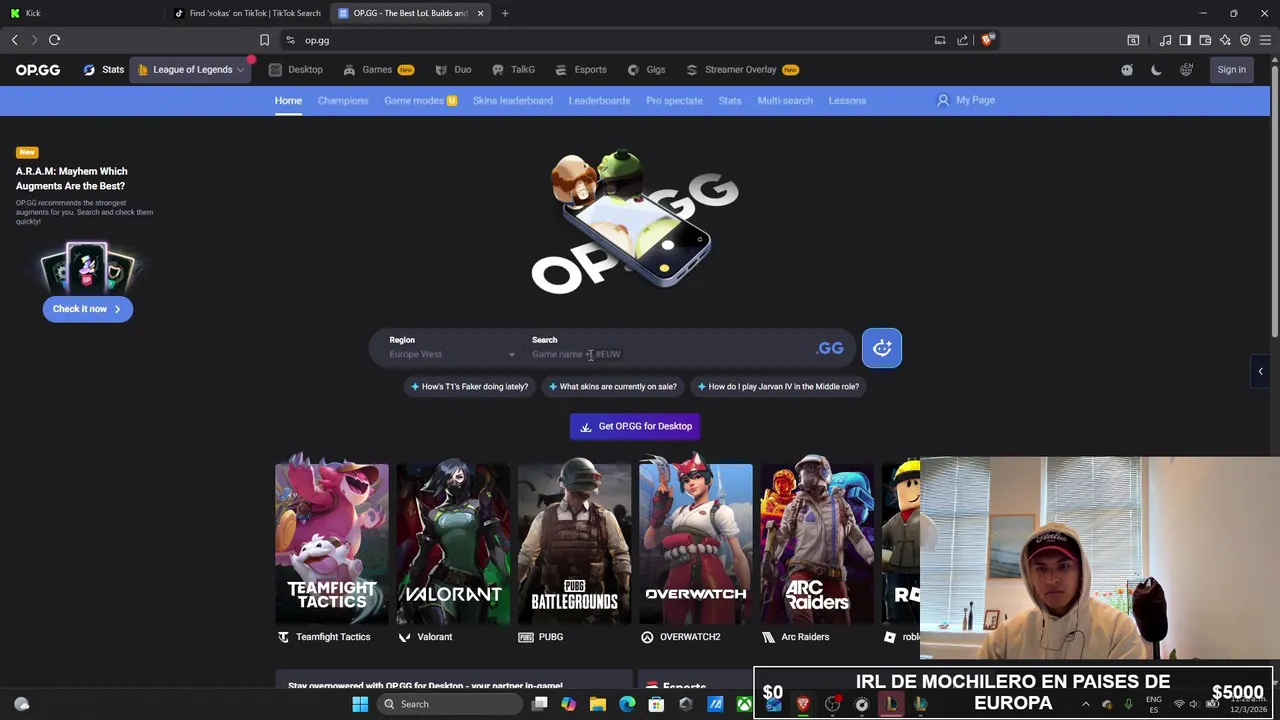Toggle dark mode with the moon icon
Viewport: 1280px width, 720px height.
point(1156,70)
